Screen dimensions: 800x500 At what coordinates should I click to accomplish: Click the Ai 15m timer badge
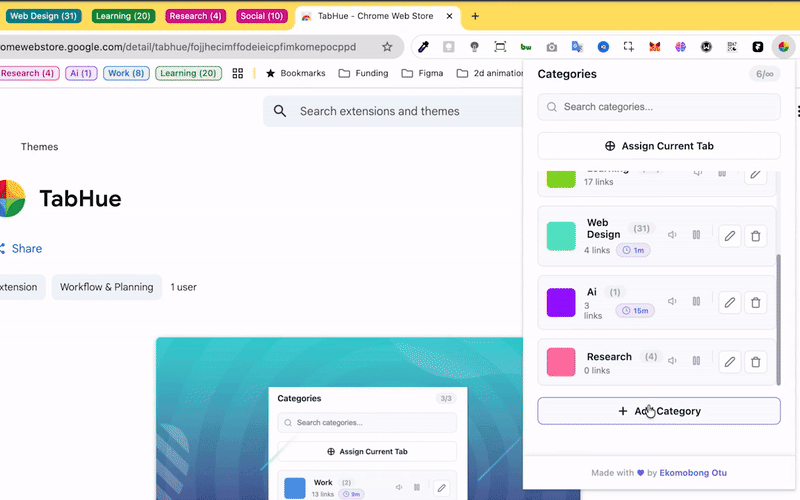tap(635, 311)
